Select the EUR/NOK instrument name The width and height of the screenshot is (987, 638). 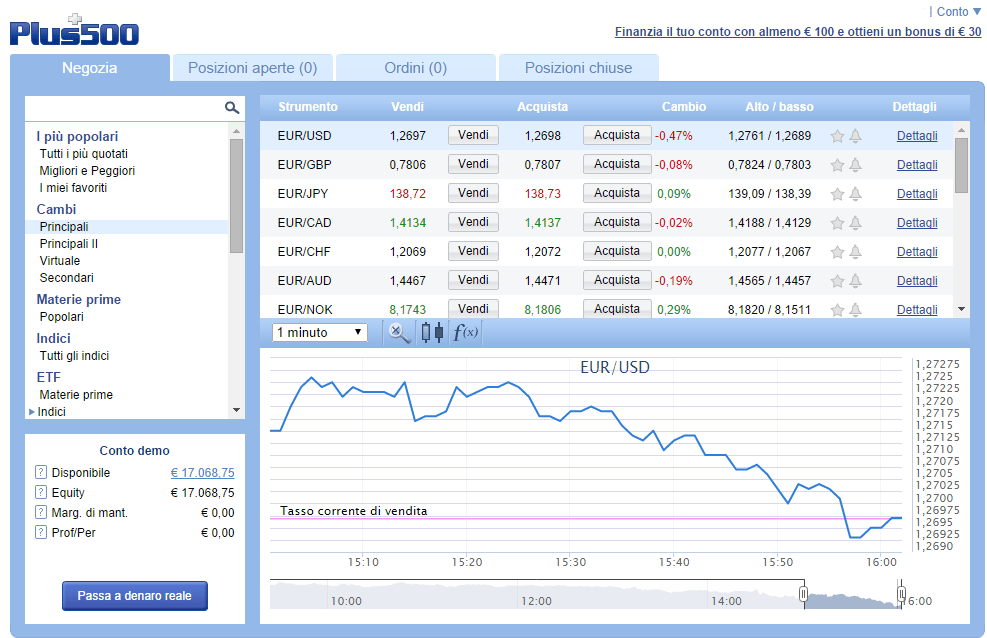[x=305, y=310]
